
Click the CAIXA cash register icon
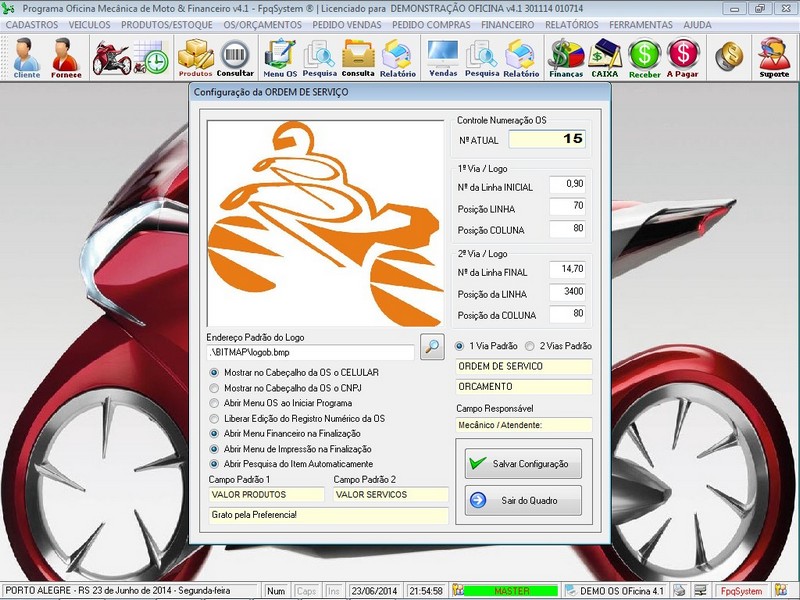(x=605, y=57)
